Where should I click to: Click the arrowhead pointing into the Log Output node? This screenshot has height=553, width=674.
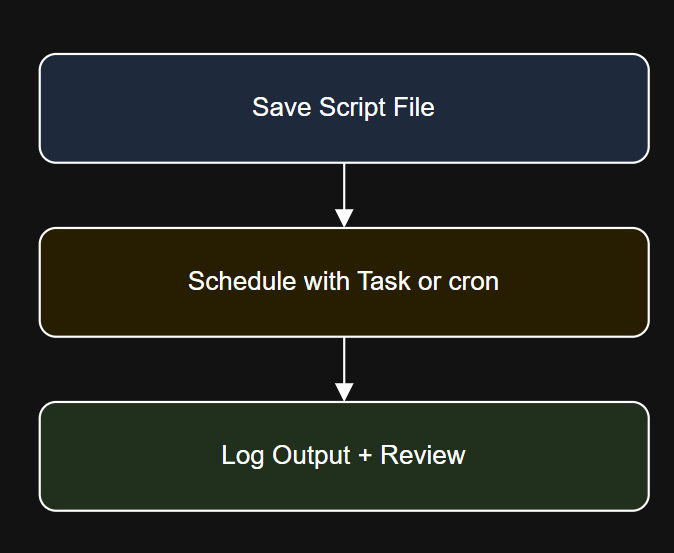point(344,392)
